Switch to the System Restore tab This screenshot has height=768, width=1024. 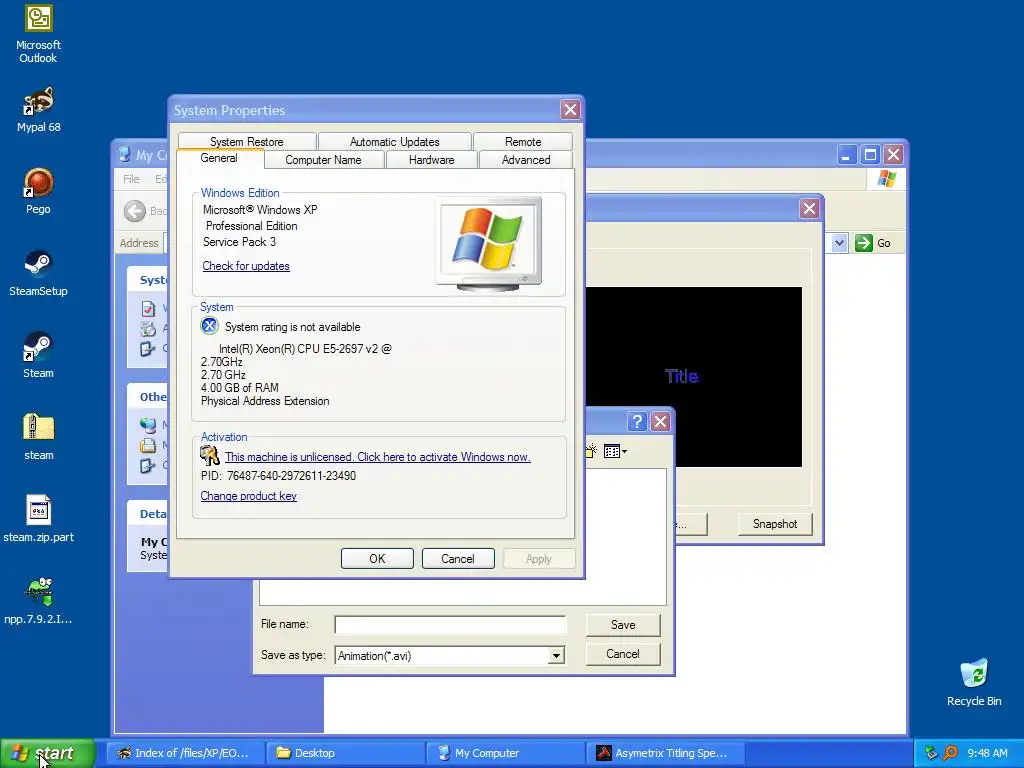tap(247, 142)
